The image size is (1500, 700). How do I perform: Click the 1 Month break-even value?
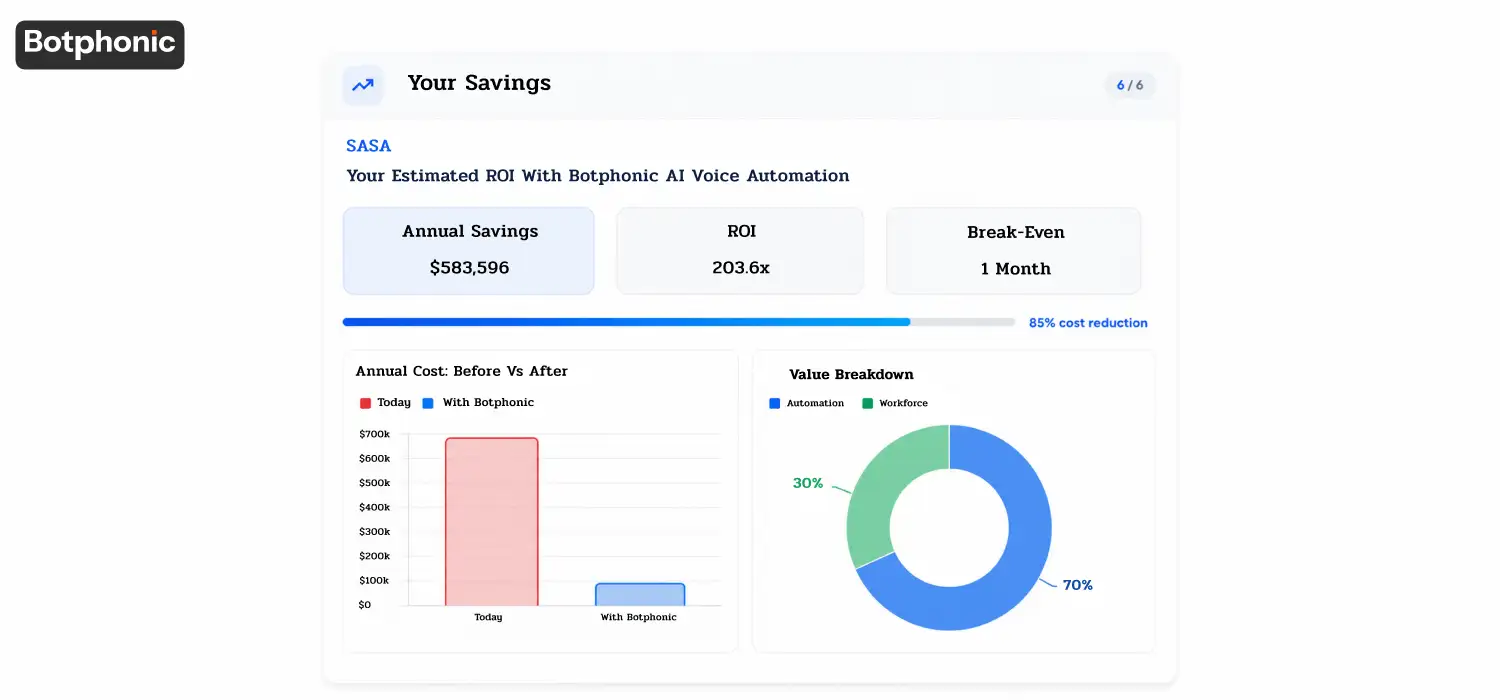[x=1015, y=269]
